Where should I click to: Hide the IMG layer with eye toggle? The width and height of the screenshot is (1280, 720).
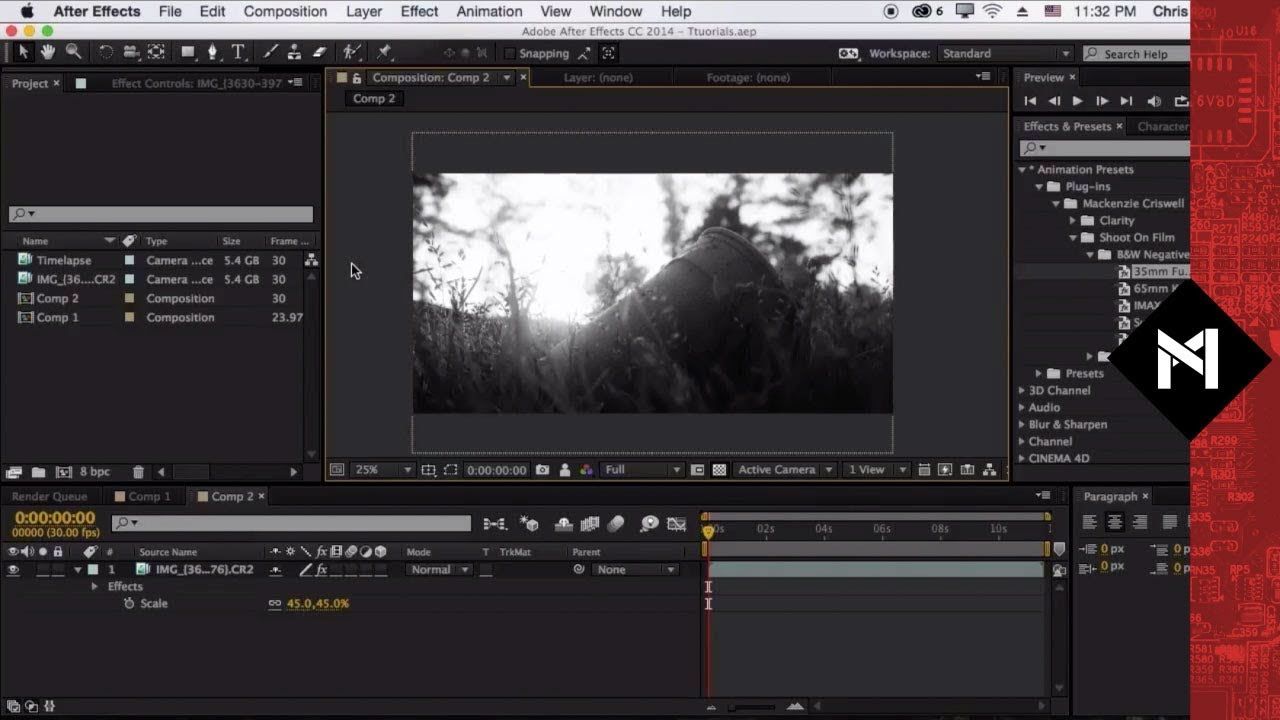point(13,570)
